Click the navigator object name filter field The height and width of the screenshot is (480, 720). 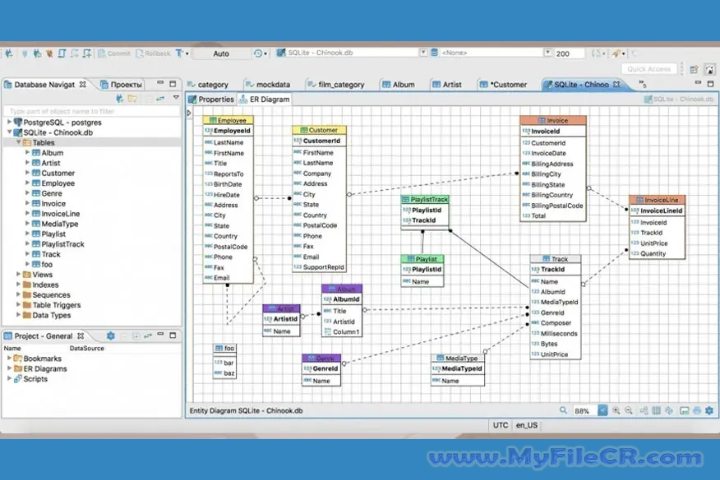click(x=90, y=111)
